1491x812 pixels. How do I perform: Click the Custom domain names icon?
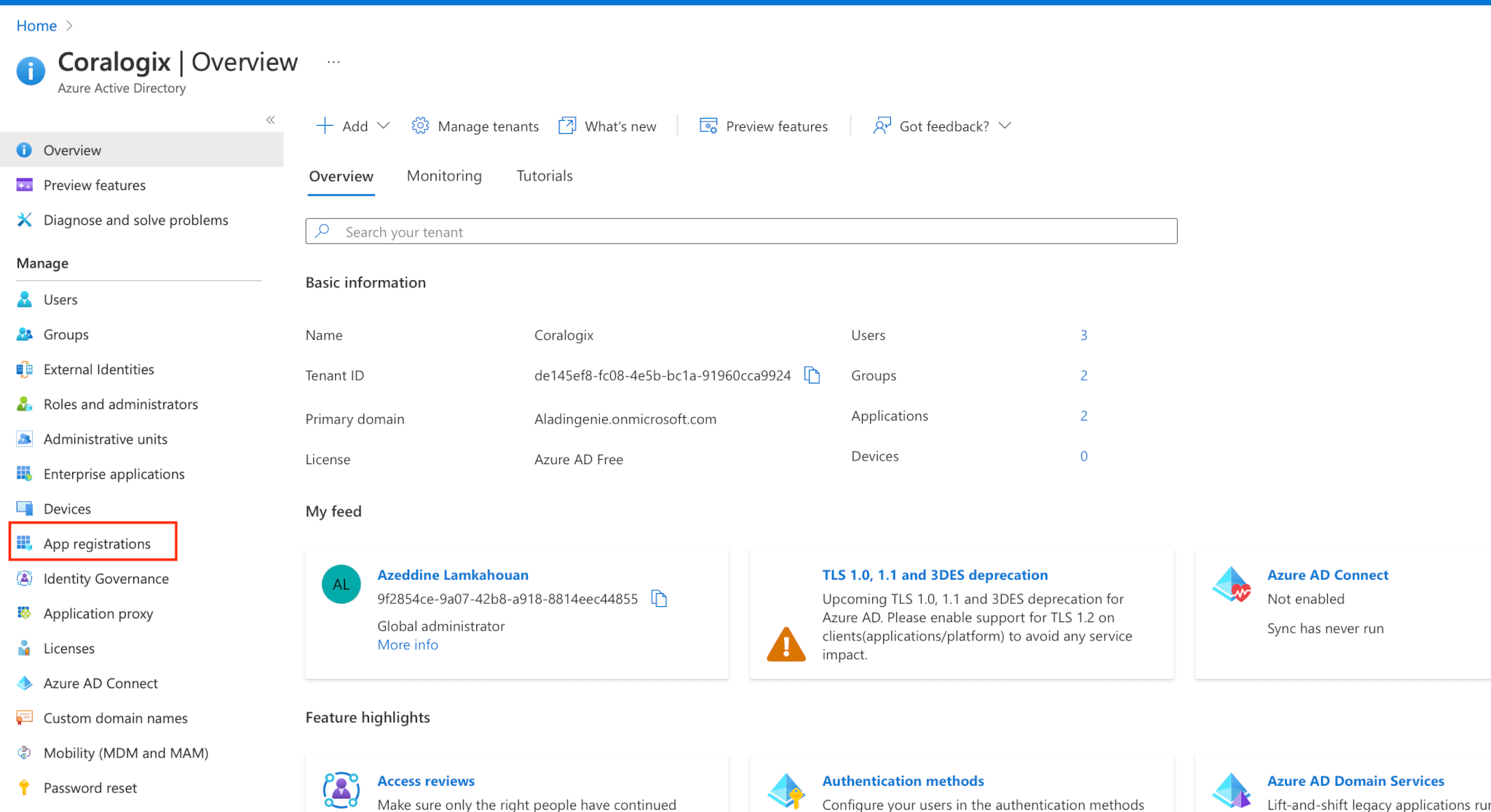coord(24,718)
